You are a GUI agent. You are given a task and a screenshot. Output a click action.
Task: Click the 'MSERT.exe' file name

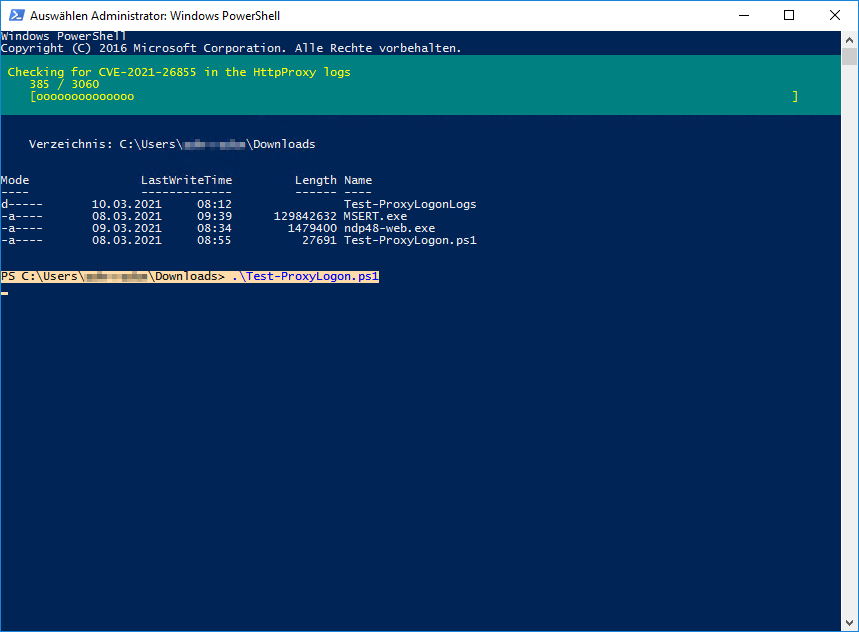[375, 216]
